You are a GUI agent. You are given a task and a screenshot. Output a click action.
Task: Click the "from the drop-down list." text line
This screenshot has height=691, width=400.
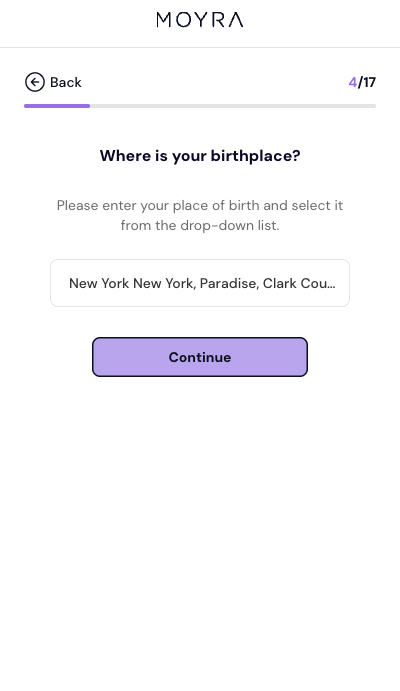tap(200, 226)
